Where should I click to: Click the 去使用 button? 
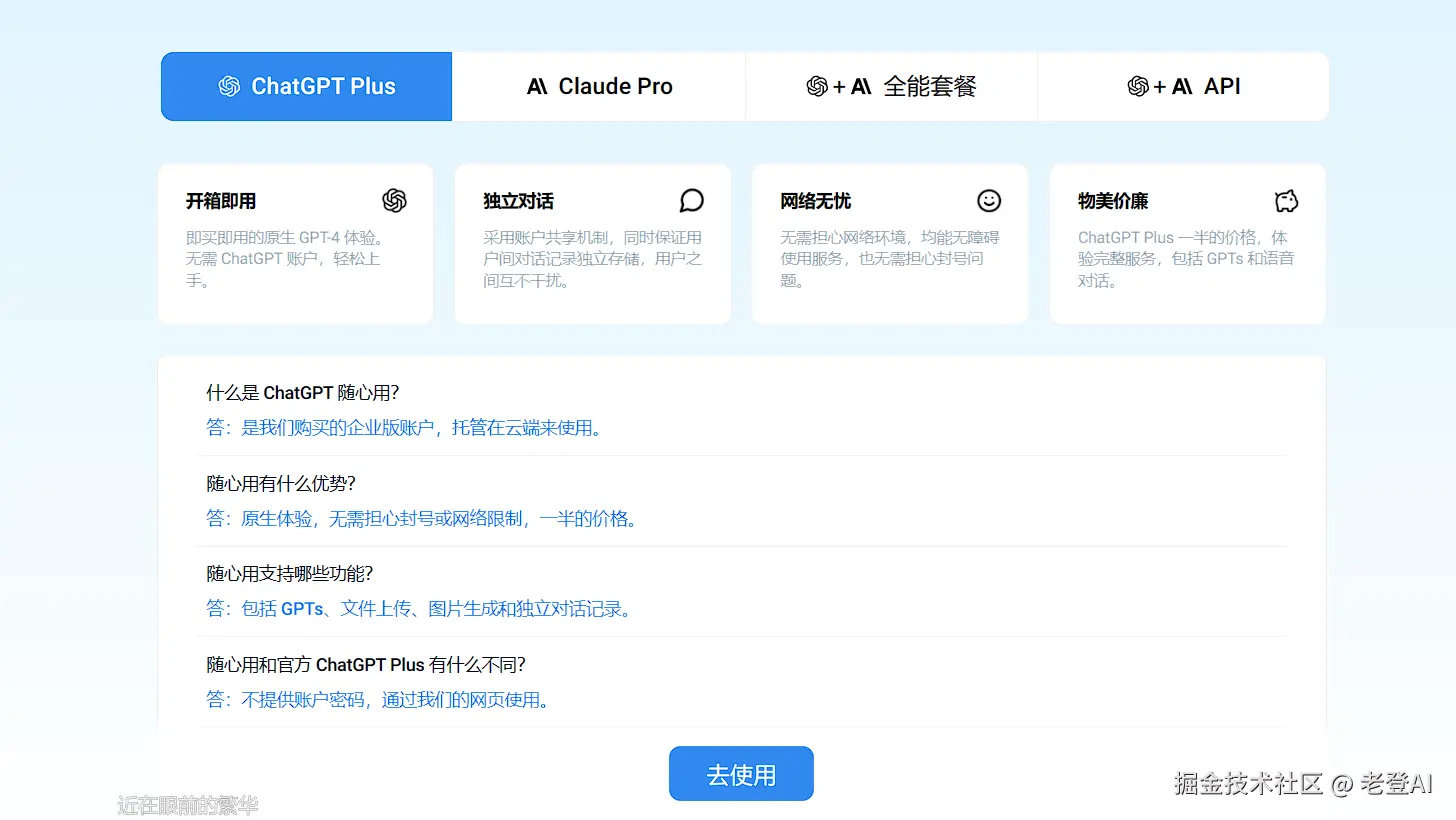pos(741,774)
